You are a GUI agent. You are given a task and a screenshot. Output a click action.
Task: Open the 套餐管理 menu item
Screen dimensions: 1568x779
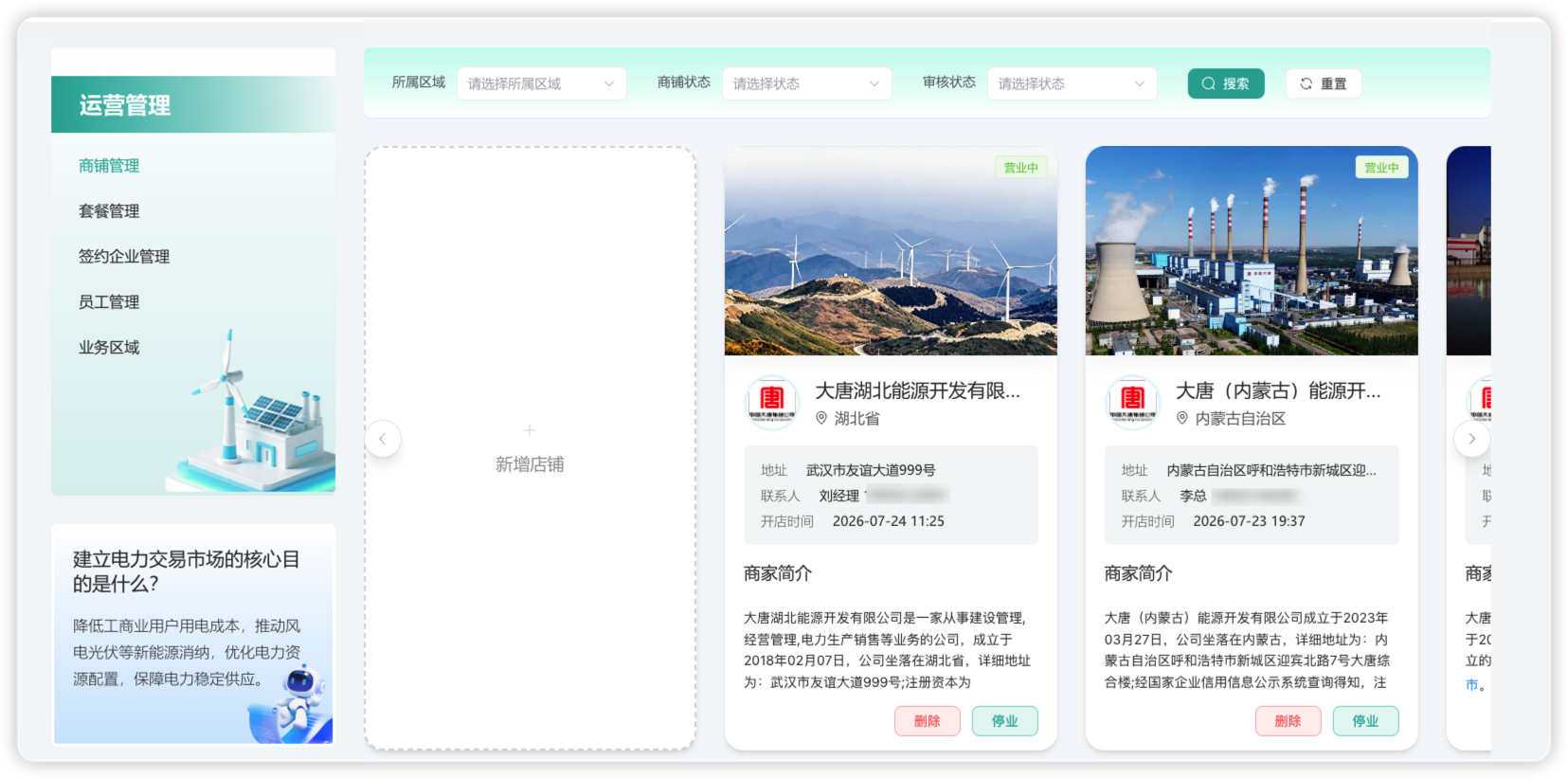click(109, 211)
